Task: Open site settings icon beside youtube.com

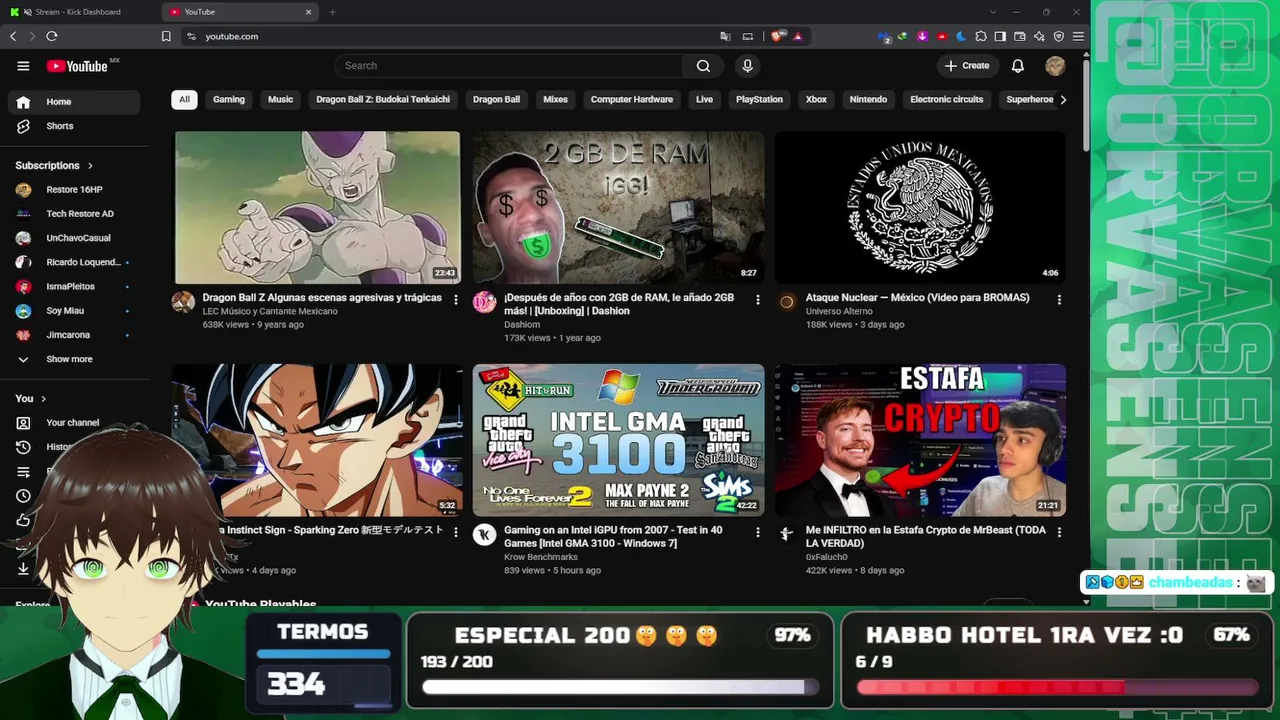Action: point(191,36)
